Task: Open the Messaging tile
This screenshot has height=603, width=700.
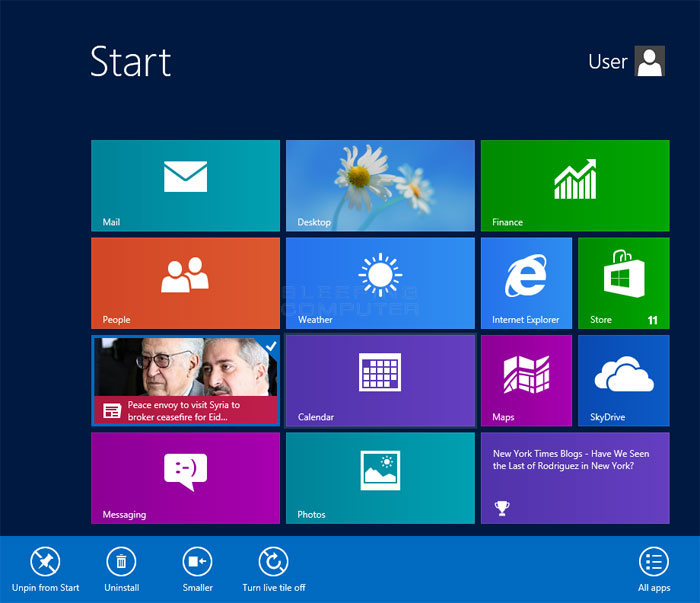Action: click(x=185, y=478)
